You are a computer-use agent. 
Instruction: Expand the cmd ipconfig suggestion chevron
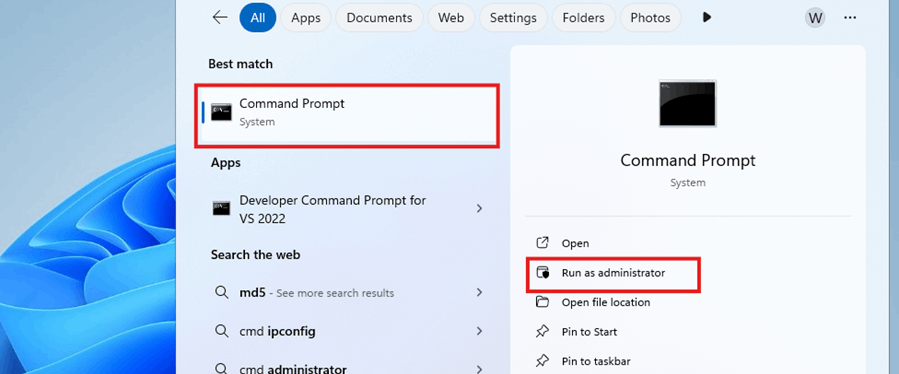click(479, 331)
